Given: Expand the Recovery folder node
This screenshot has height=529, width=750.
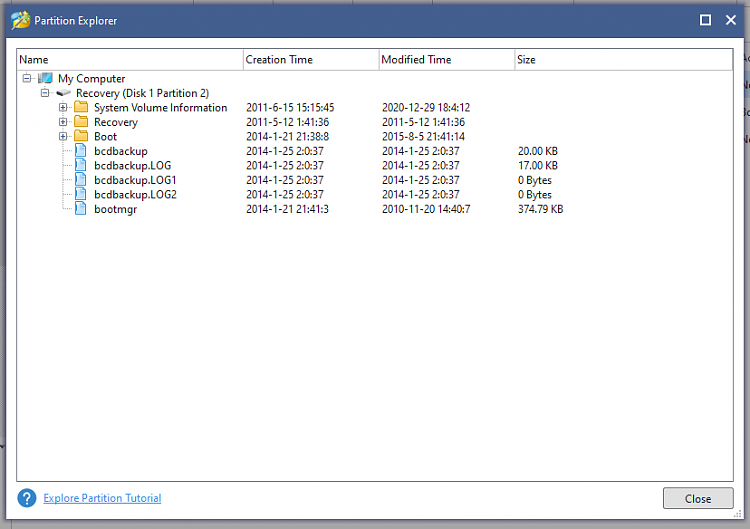Looking at the screenshot, I should [x=63, y=122].
